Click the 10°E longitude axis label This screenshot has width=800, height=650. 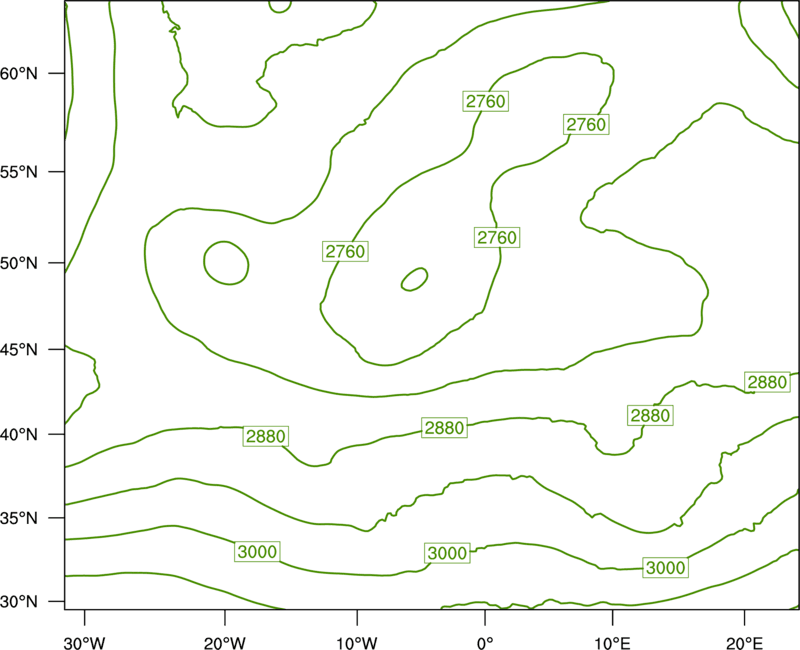(x=612, y=643)
